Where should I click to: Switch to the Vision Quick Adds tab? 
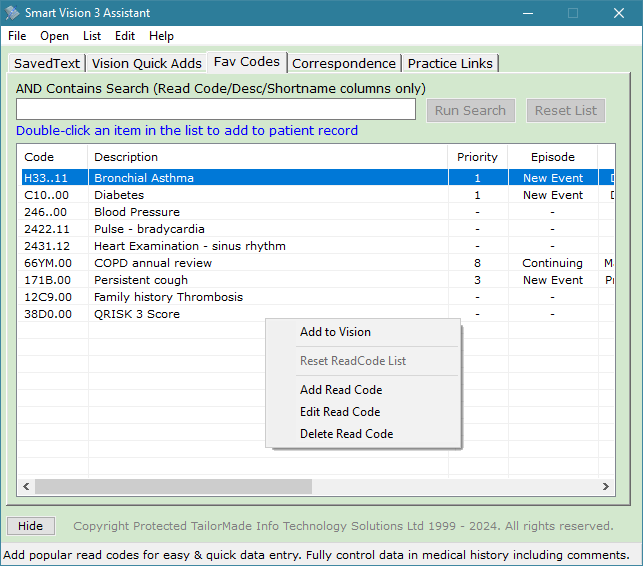tap(146, 64)
